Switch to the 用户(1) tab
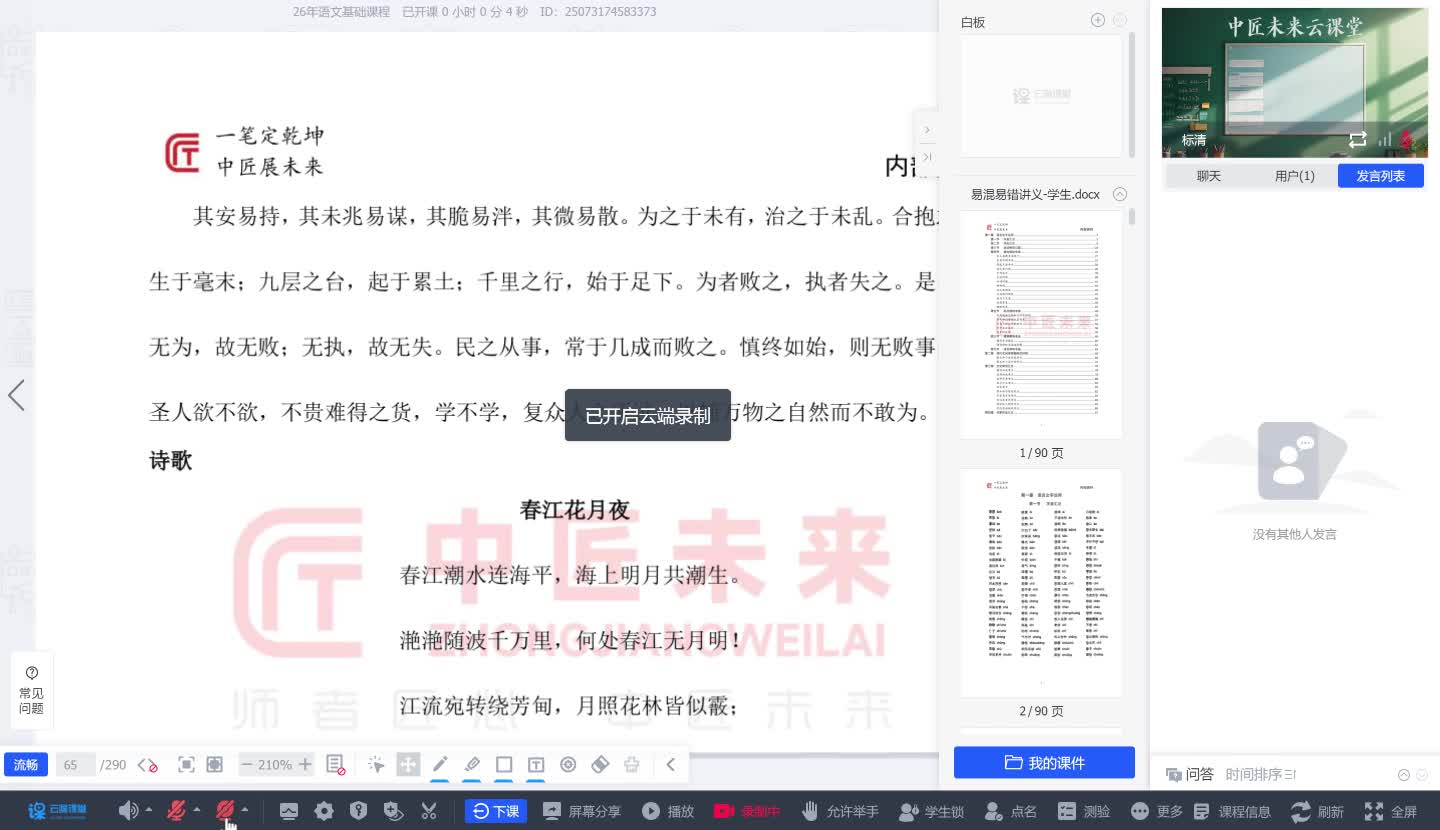Image resolution: width=1440 pixels, height=830 pixels. (1294, 175)
